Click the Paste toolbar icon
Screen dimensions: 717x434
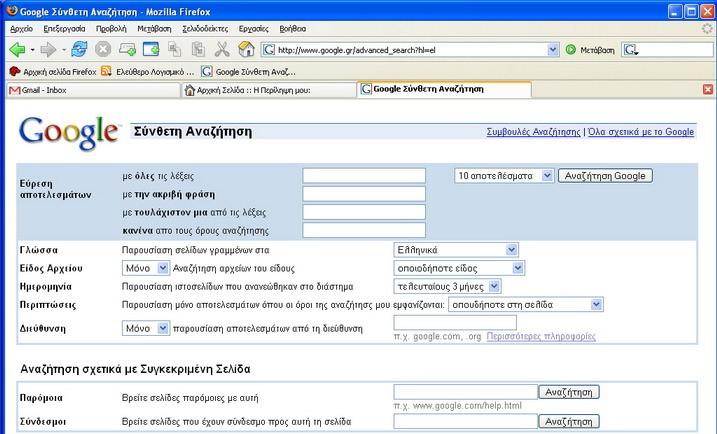(x=198, y=49)
